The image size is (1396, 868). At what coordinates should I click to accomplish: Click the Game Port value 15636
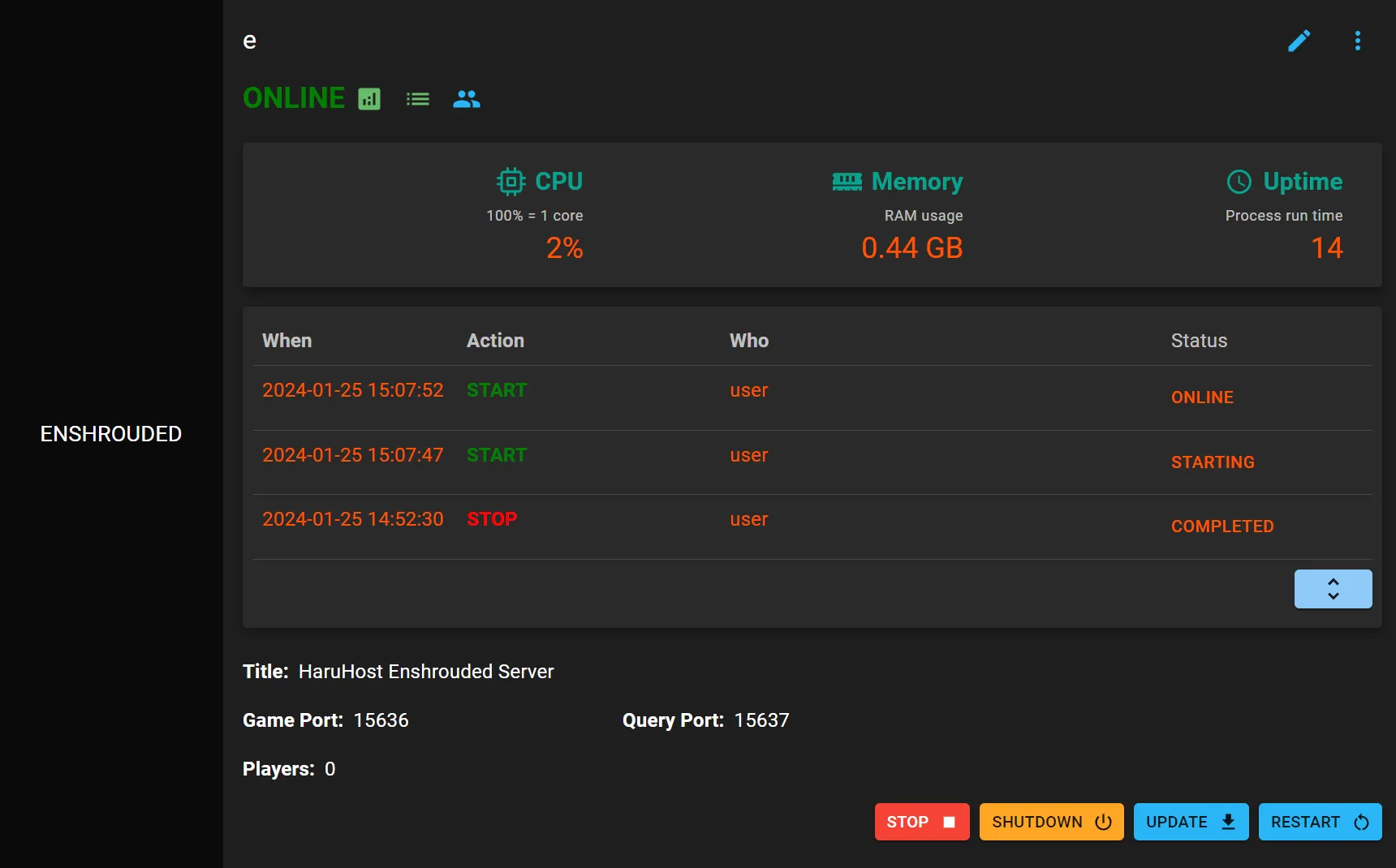click(381, 720)
